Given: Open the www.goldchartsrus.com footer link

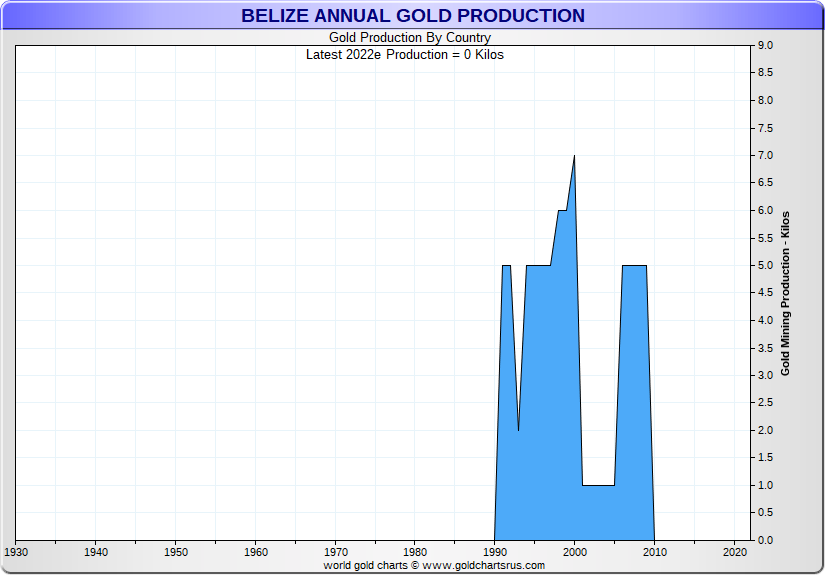Looking at the screenshot, I should pyautogui.click(x=434, y=565).
